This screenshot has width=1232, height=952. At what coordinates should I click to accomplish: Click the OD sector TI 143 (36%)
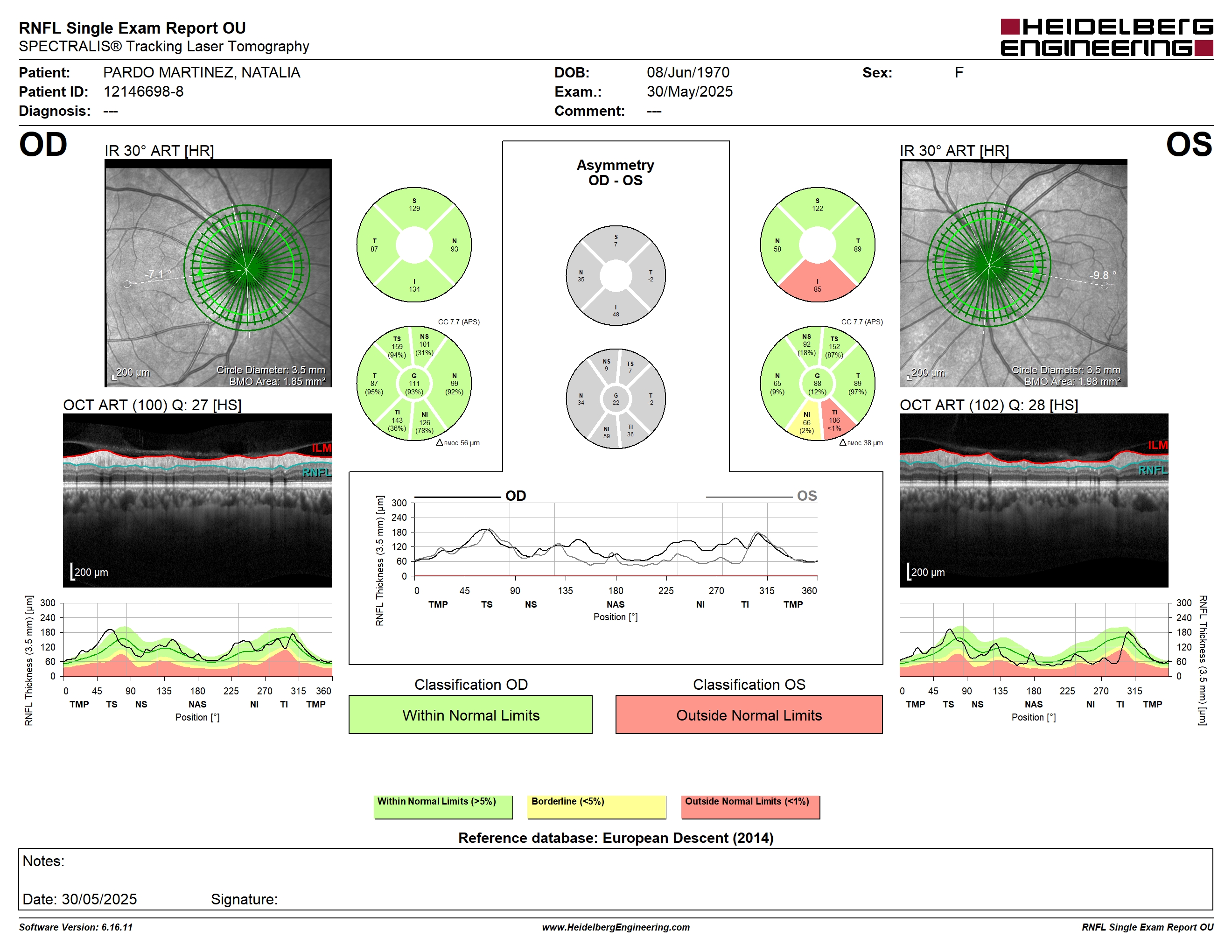397,421
